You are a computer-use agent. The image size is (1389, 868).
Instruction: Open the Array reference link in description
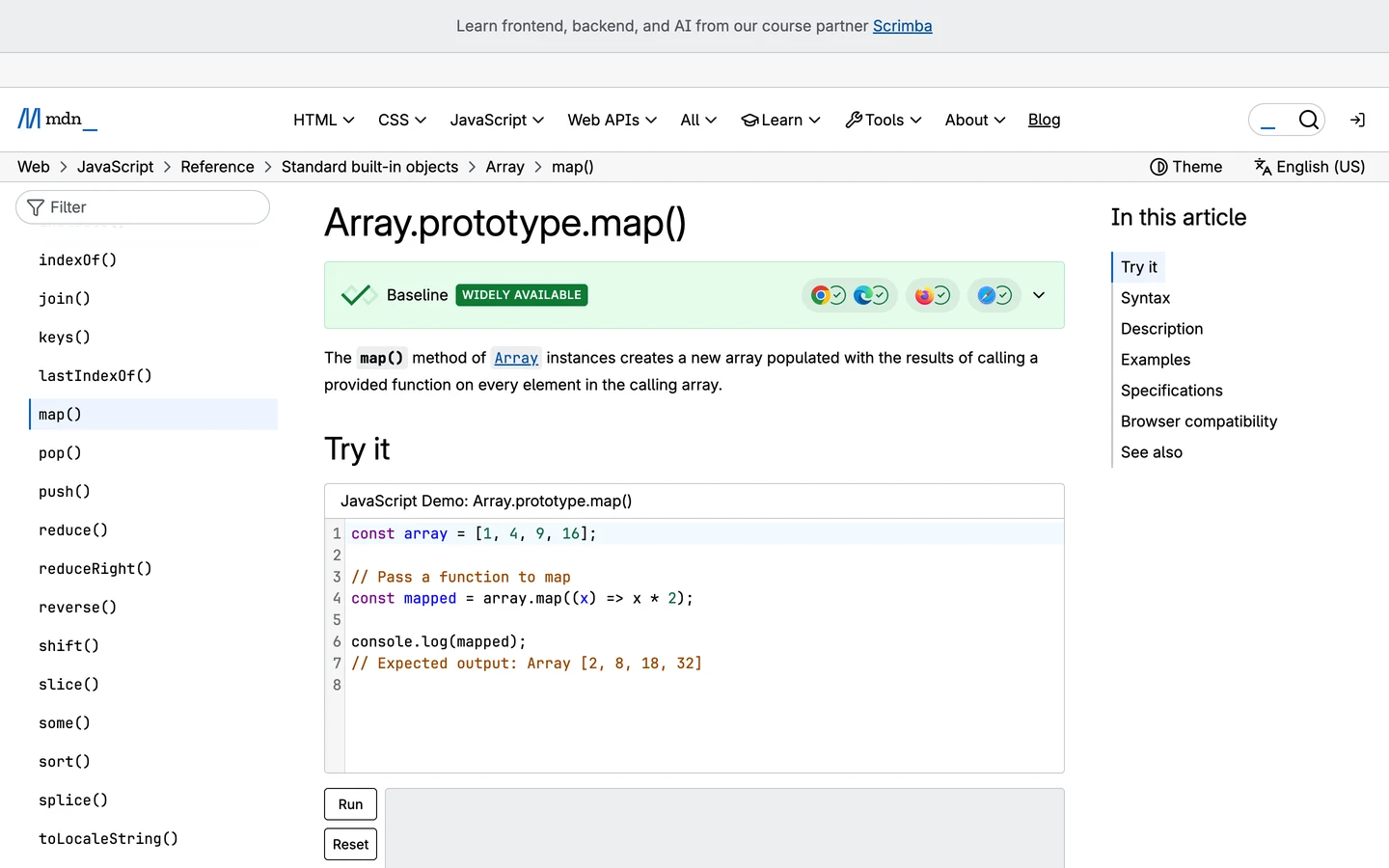click(516, 358)
